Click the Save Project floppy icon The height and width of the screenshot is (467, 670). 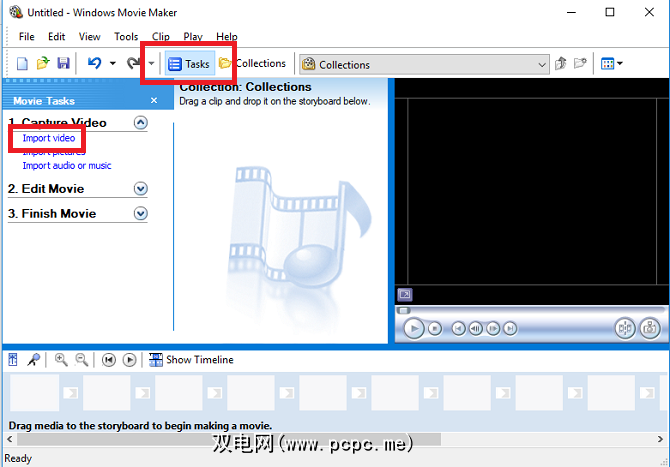coord(63,63)
